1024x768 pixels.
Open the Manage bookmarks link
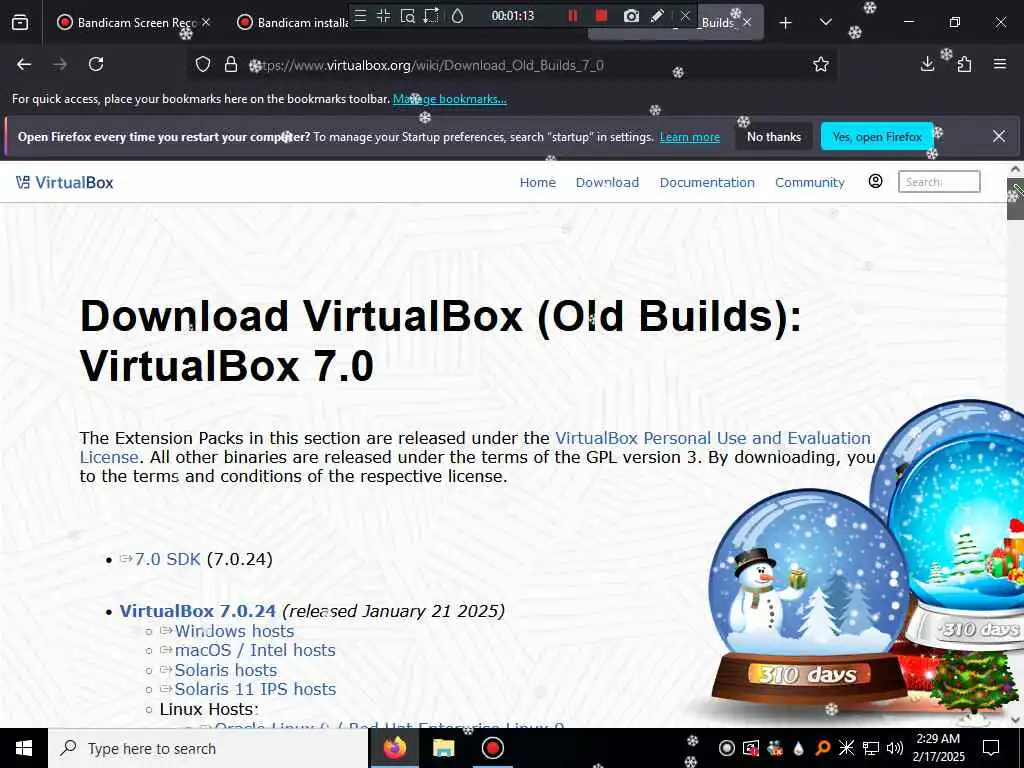click(449, 99)
